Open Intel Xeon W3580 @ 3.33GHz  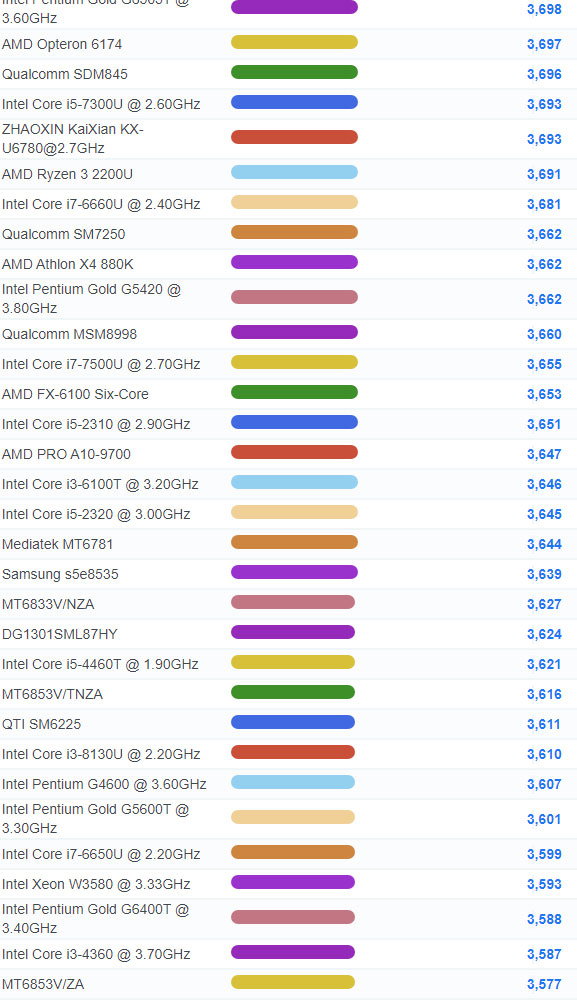click(x=96, y=884)
